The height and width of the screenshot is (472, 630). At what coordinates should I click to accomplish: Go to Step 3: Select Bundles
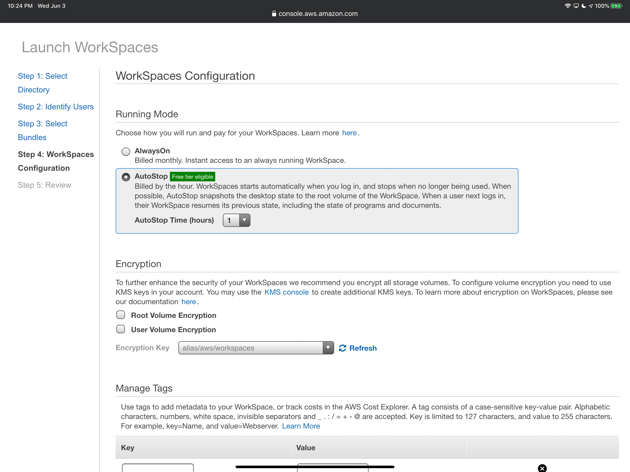(x=43, y=131)
